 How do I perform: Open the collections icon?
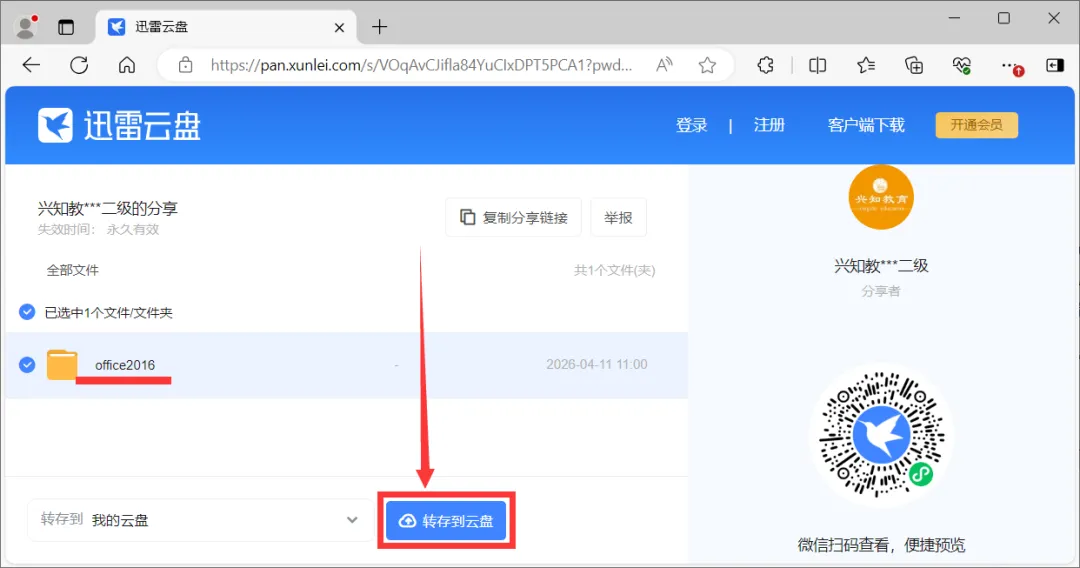coord(913,65)
